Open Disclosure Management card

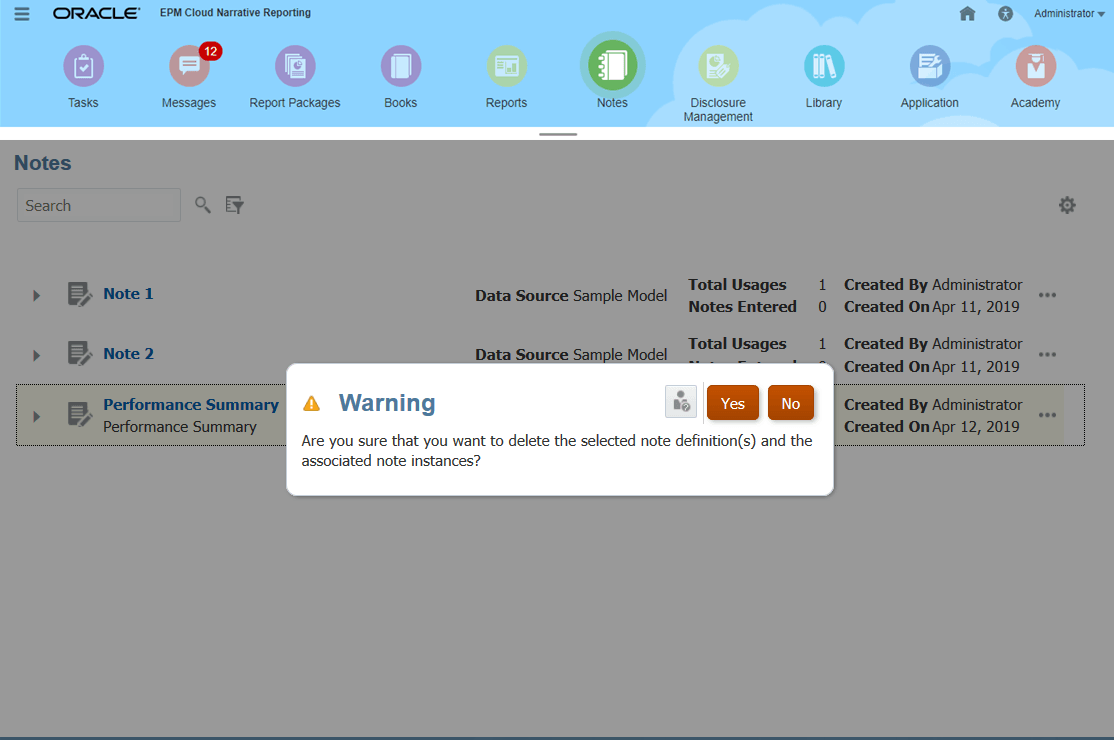point(718,84)
